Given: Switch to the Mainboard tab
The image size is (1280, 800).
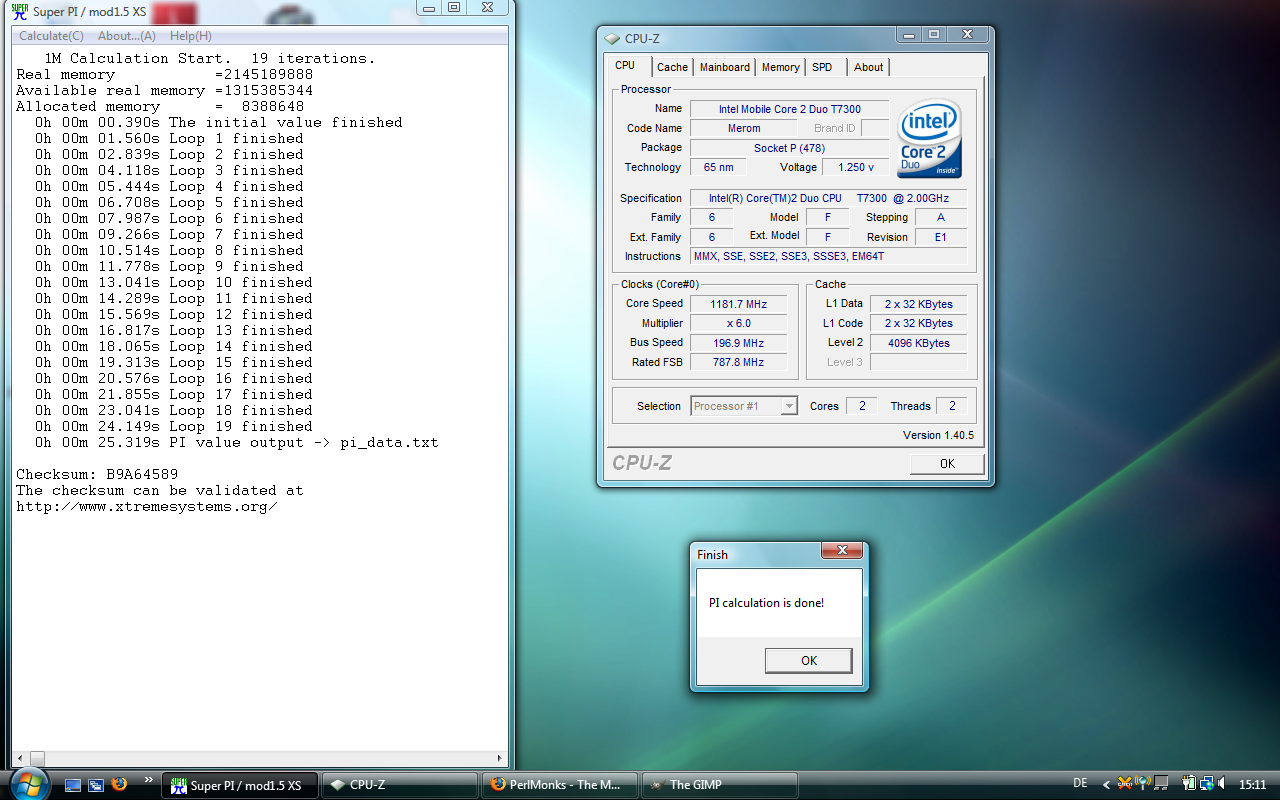Looking at the screenshot, I should pyautogui.click(x=724, y=67).
